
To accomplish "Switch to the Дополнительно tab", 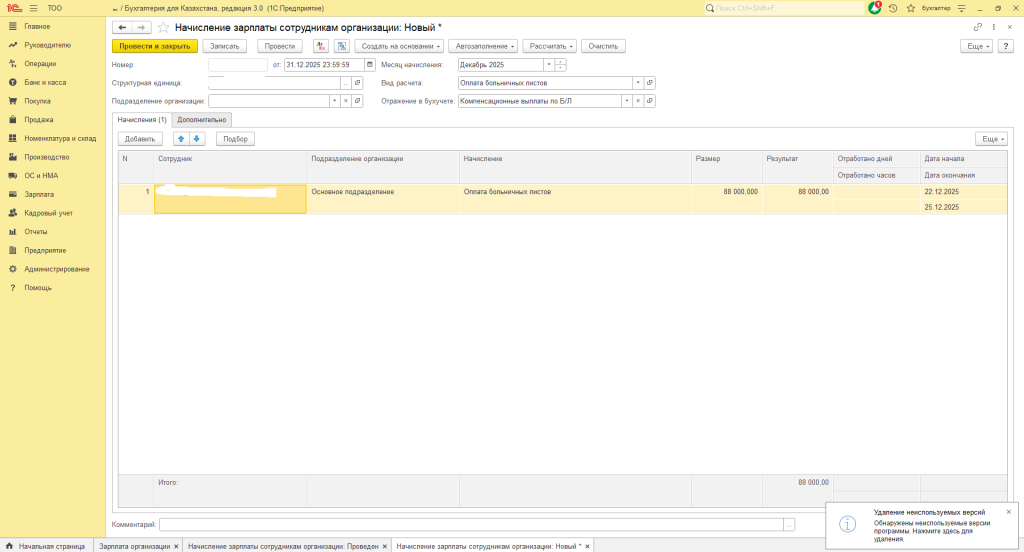I will point(202,119).
